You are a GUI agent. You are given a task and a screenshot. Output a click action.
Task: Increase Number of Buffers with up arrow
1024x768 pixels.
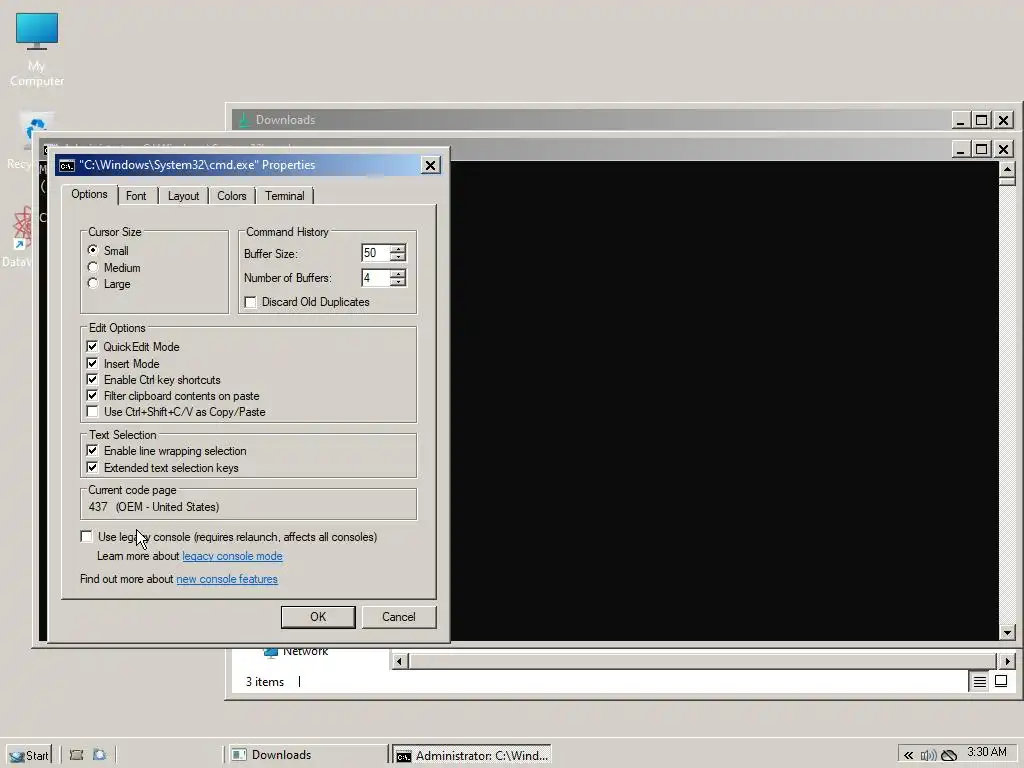(398, 274)
